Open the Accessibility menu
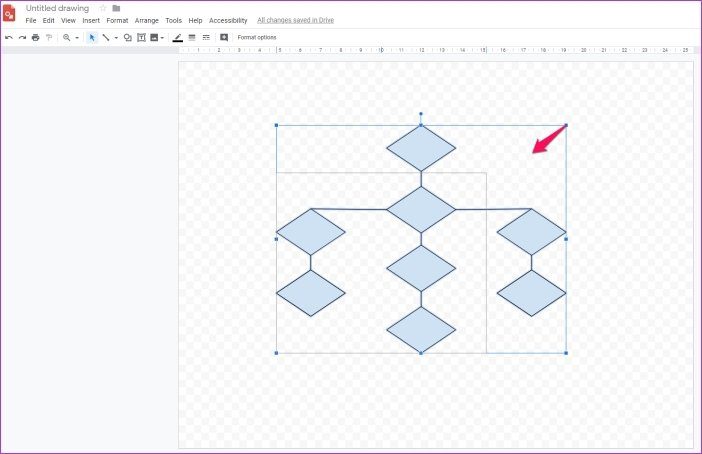 point(228,20)
